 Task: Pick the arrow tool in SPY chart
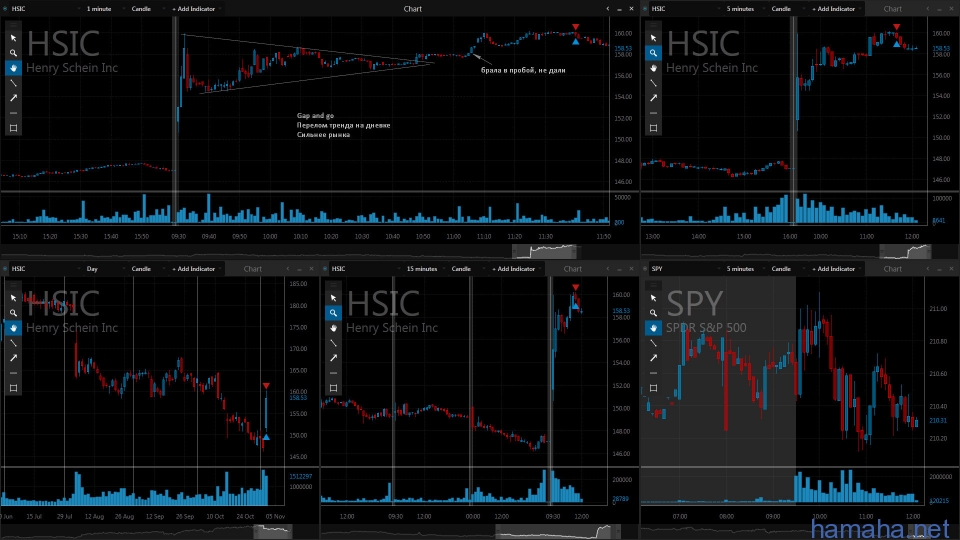click(653, 358)
